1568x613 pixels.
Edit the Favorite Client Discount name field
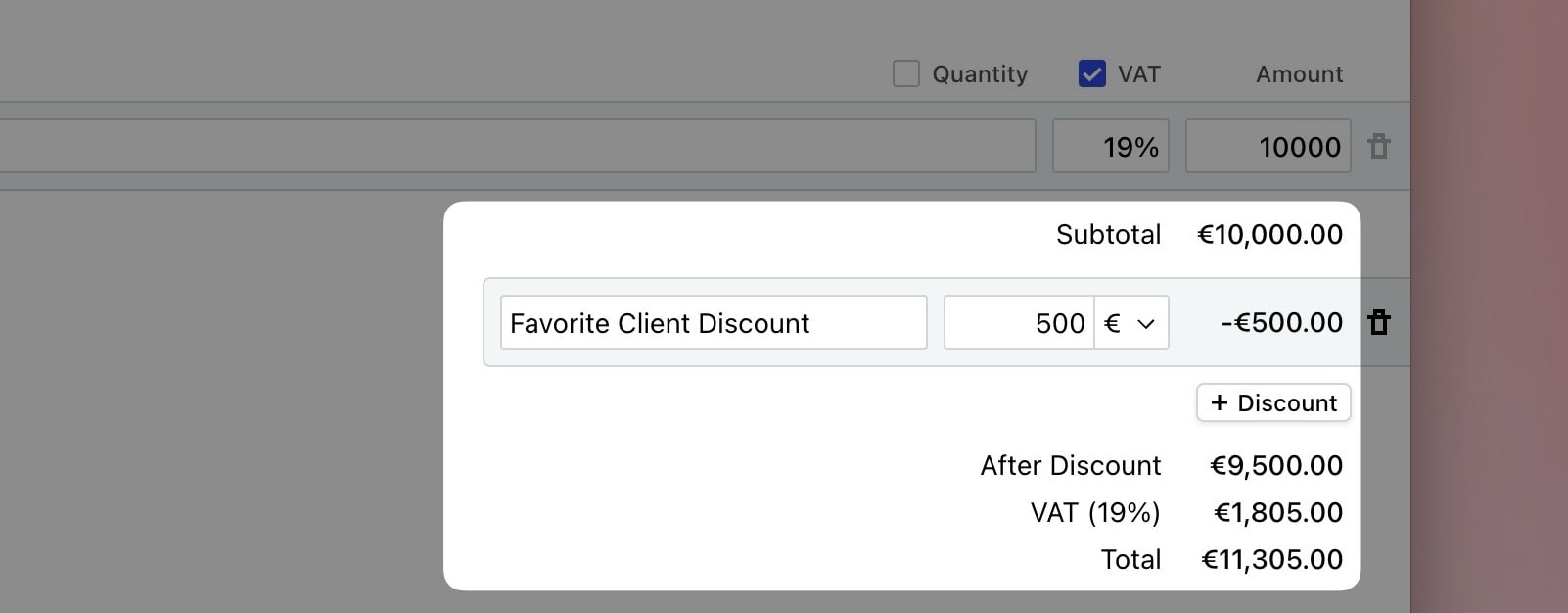(x=713, y=323)
